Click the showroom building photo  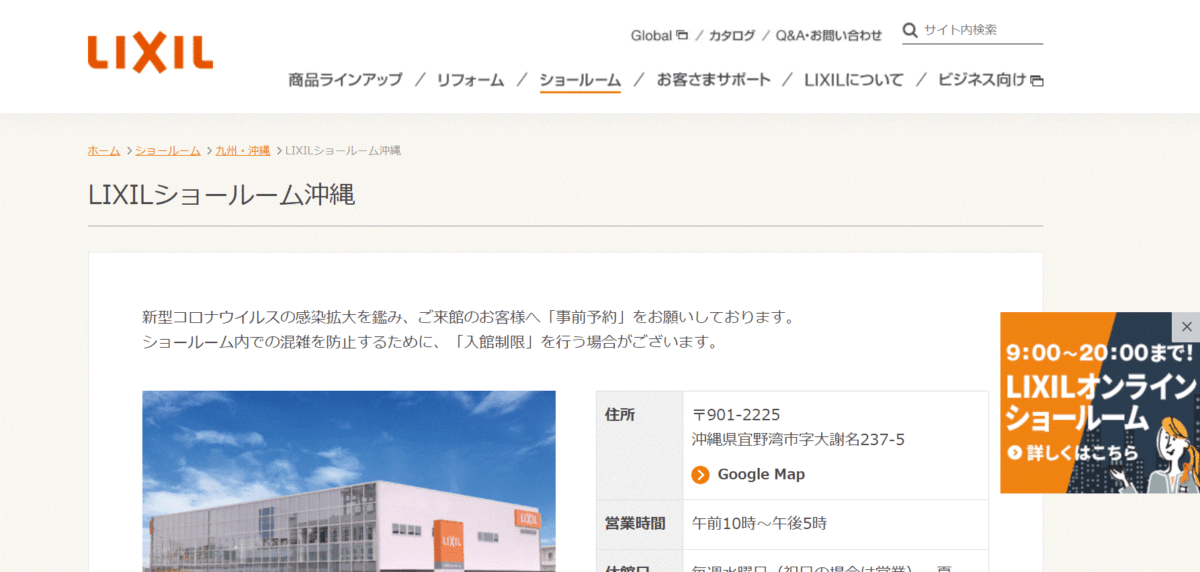coord(349,481)
